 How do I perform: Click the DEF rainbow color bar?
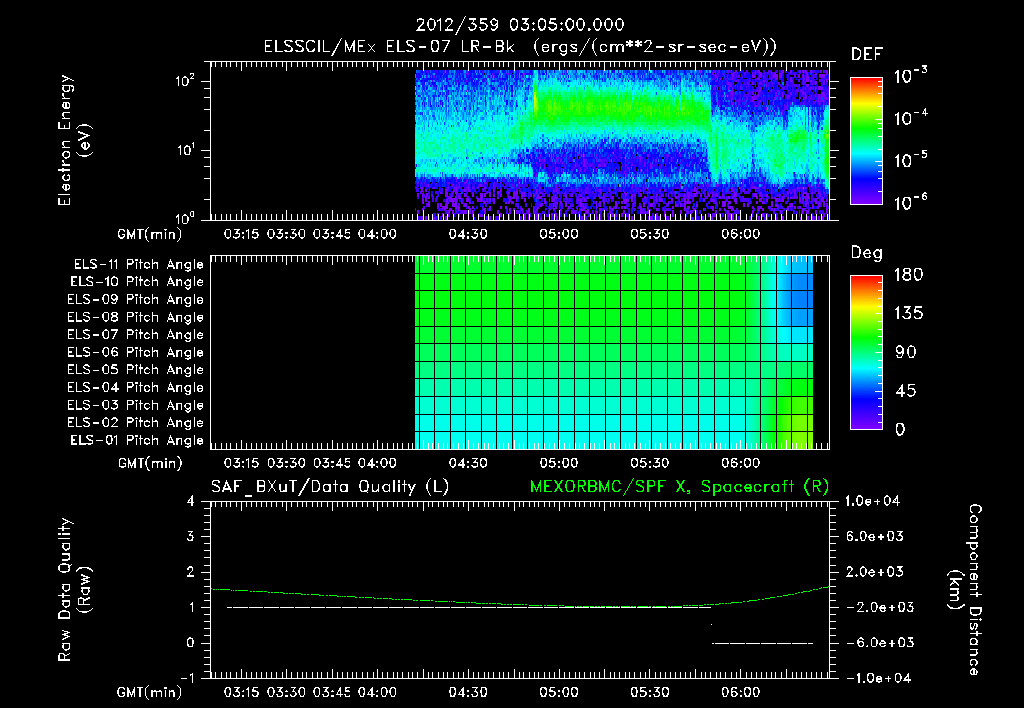click(866, 141)
